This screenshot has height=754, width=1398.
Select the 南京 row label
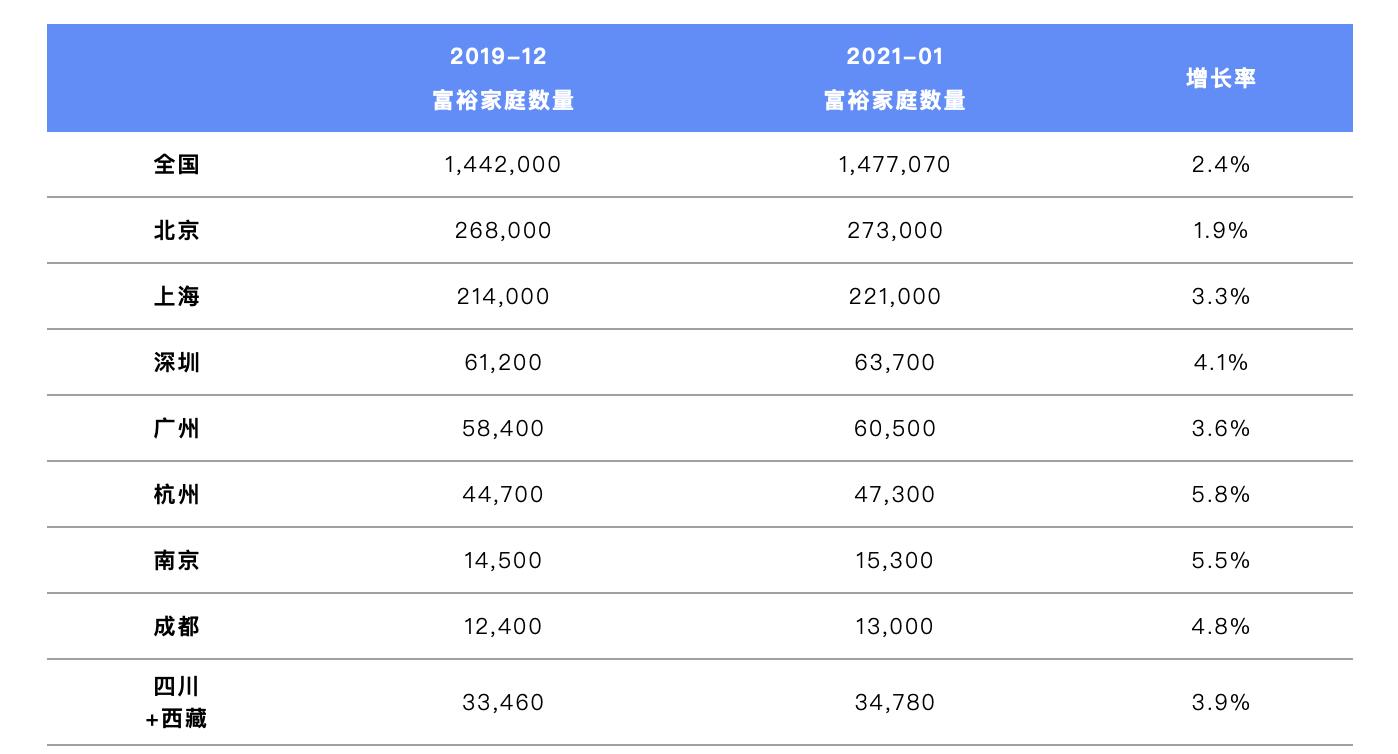(x=177, y=560)
